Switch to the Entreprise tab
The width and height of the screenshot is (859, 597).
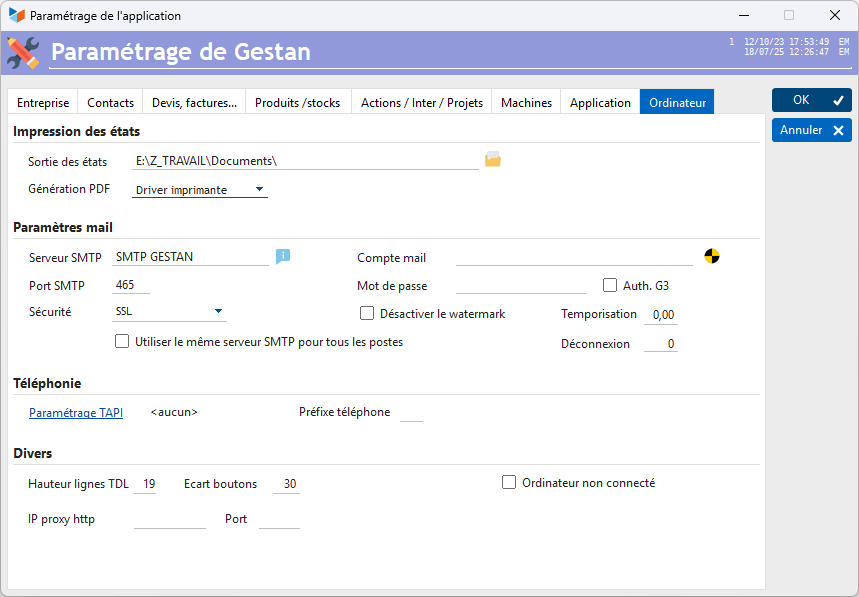[43, 102]
